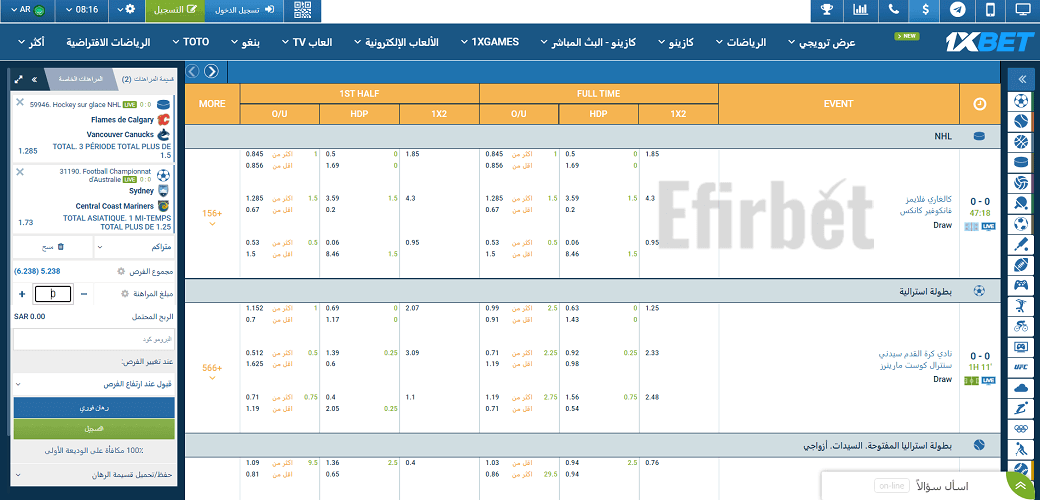Remove the Sydney vs Central Coast bet from slip
Screen dimensions: 1040x500
click(x=20, y=172)
